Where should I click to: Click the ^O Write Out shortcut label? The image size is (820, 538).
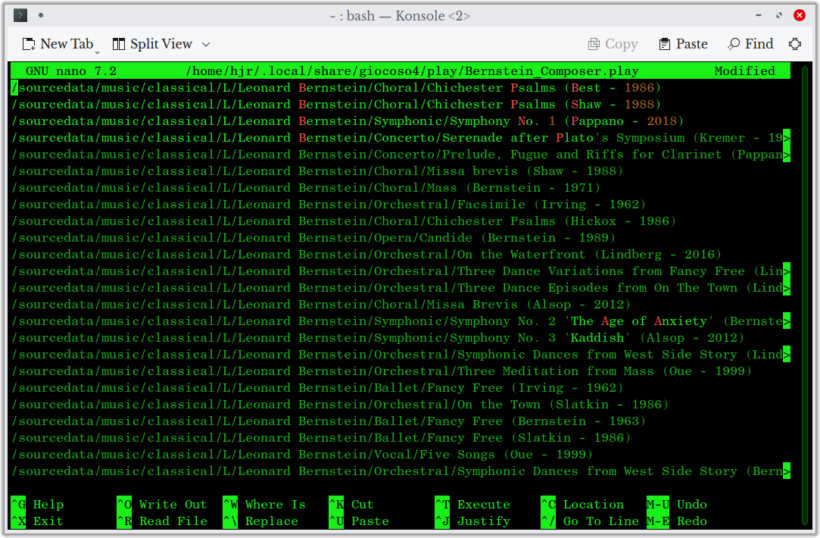click(x=162, y=505)
